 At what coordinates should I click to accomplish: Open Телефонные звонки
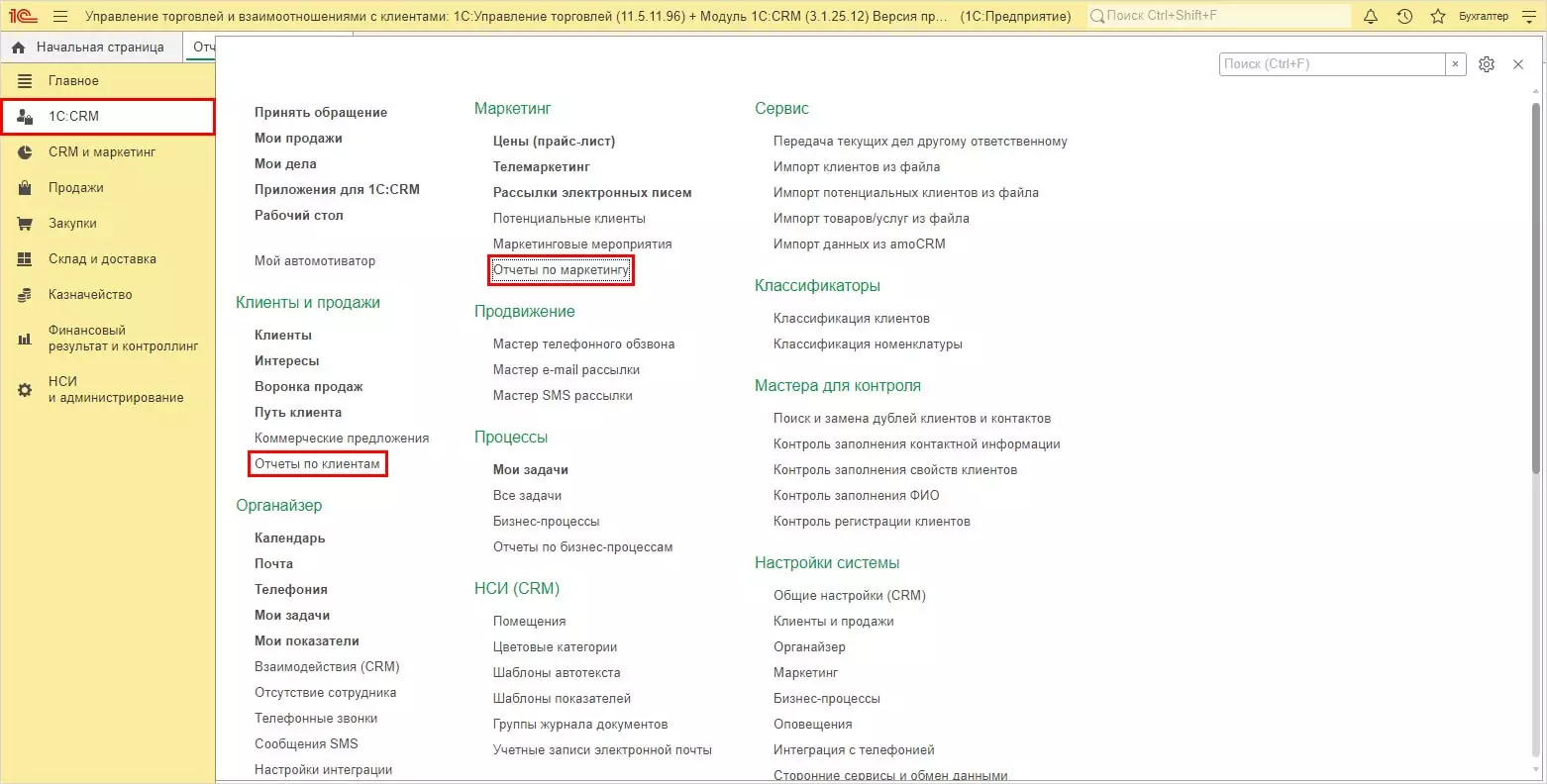tap(316, 718)
